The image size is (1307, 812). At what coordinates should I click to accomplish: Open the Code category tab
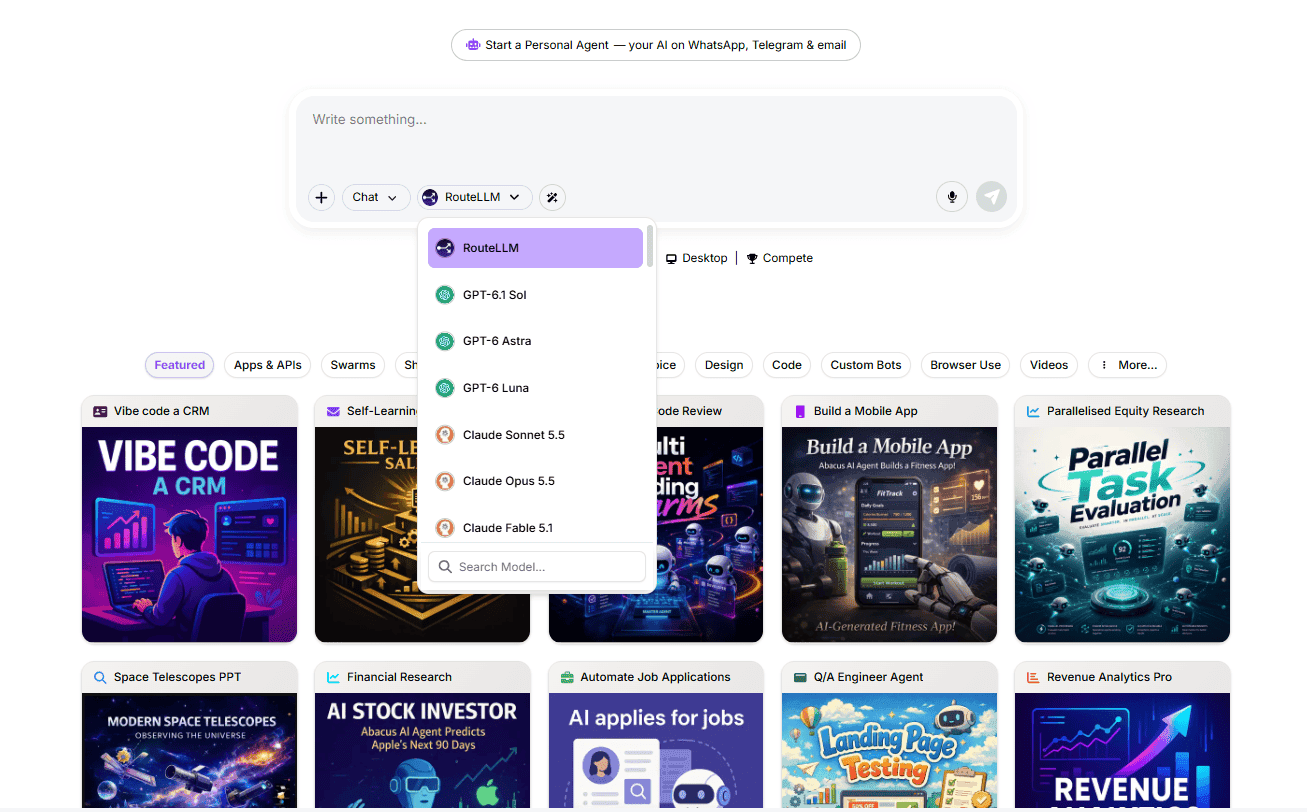tap(787, 365)
